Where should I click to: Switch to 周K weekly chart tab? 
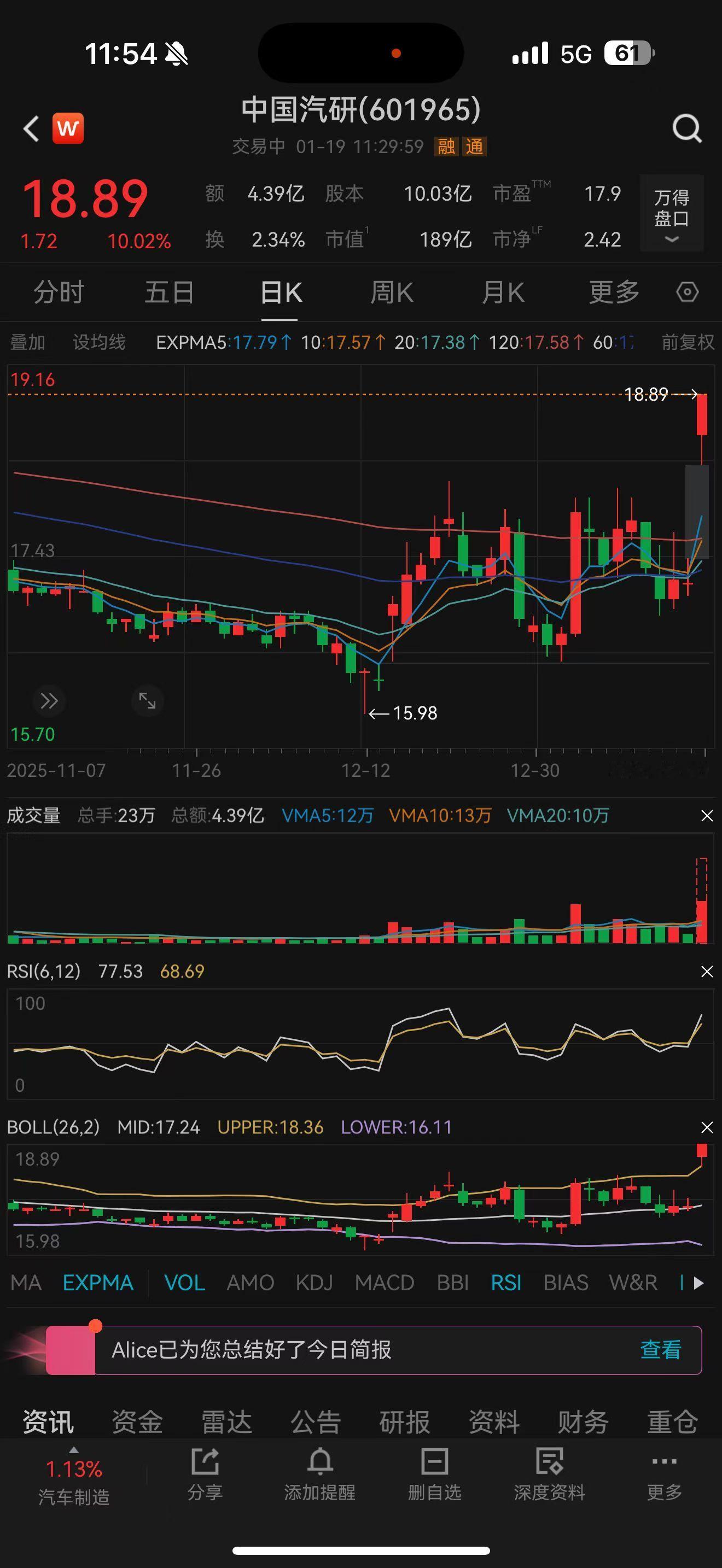coord(392,292)
